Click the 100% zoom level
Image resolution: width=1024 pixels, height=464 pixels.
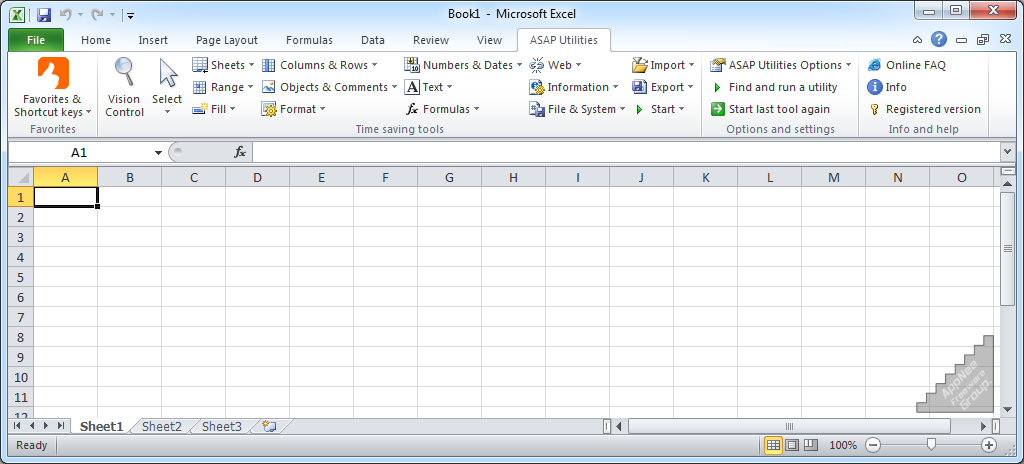[842, 445]
